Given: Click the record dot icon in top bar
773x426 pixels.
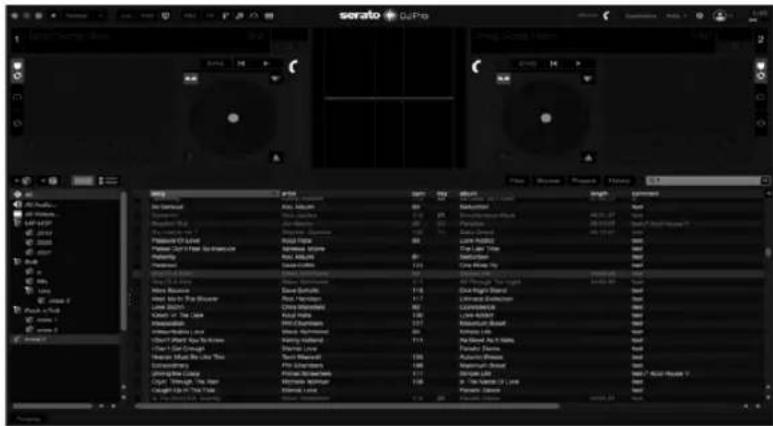Looking at the screenshot, I should point(53,16).
